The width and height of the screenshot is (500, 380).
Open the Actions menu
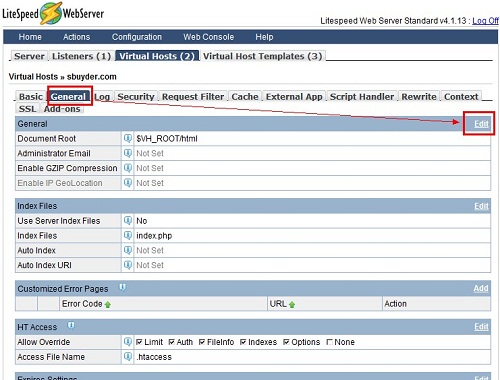click(x=77, y=37)
